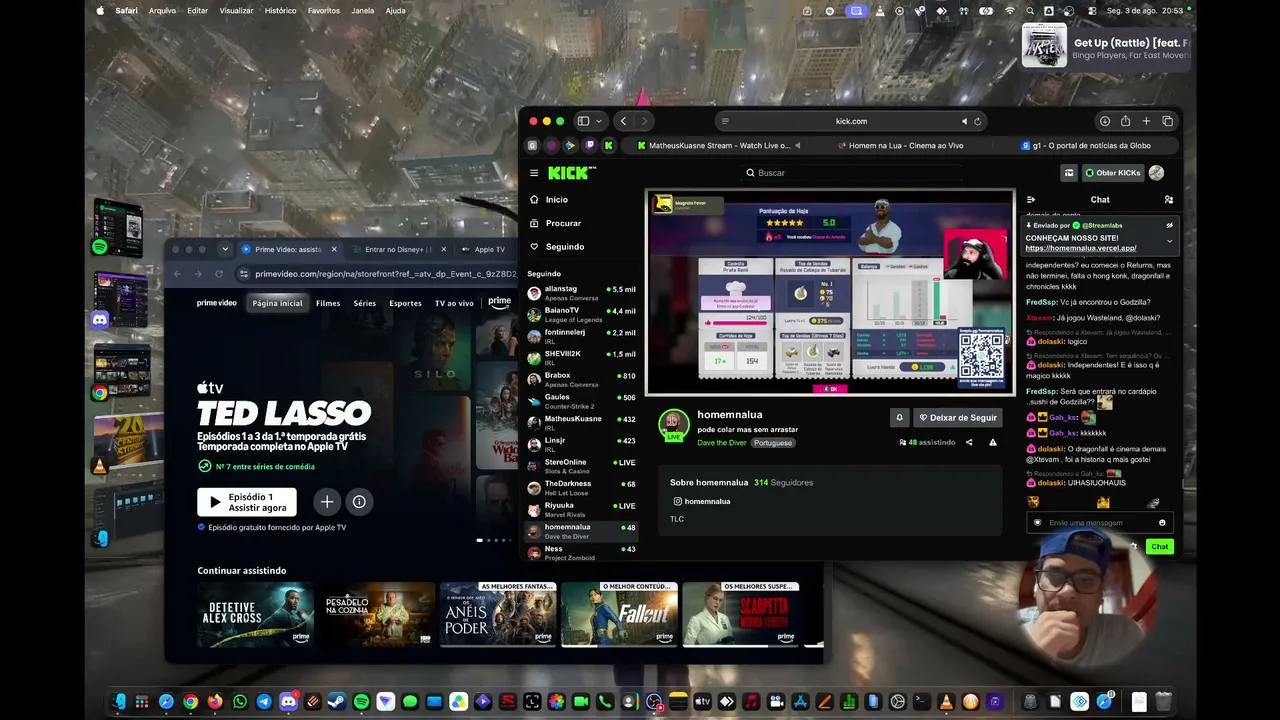Open the pinned Twitch tab
1280x720 pixels.
point(589,146)
